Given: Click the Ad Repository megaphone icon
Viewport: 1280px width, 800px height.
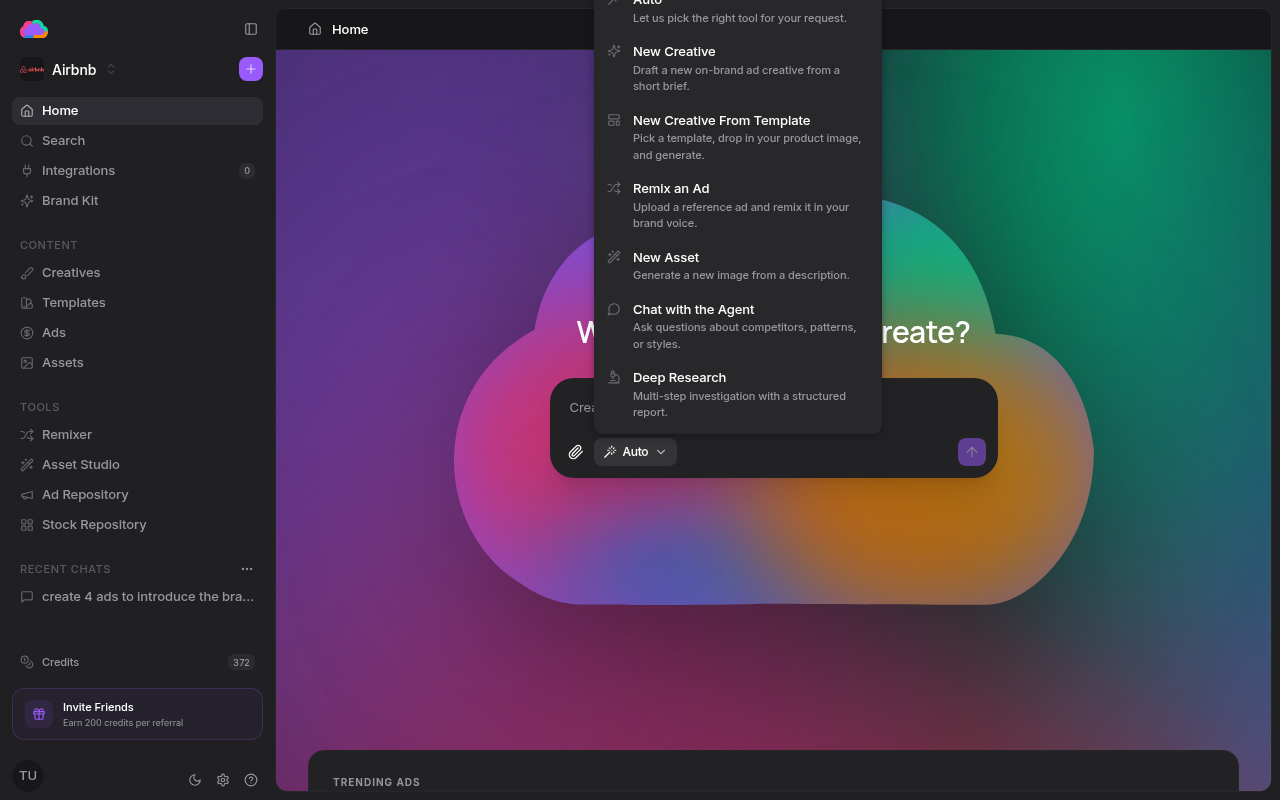Looking at the screenshot, I should [27, 495].
